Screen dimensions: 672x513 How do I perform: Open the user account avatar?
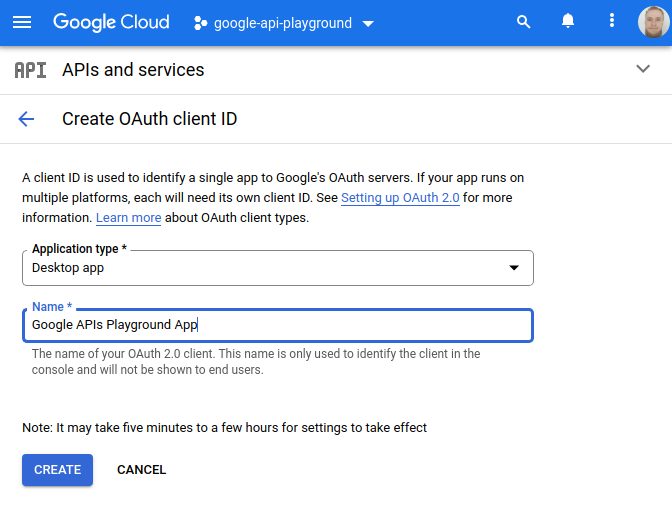(x=653, y=22)
